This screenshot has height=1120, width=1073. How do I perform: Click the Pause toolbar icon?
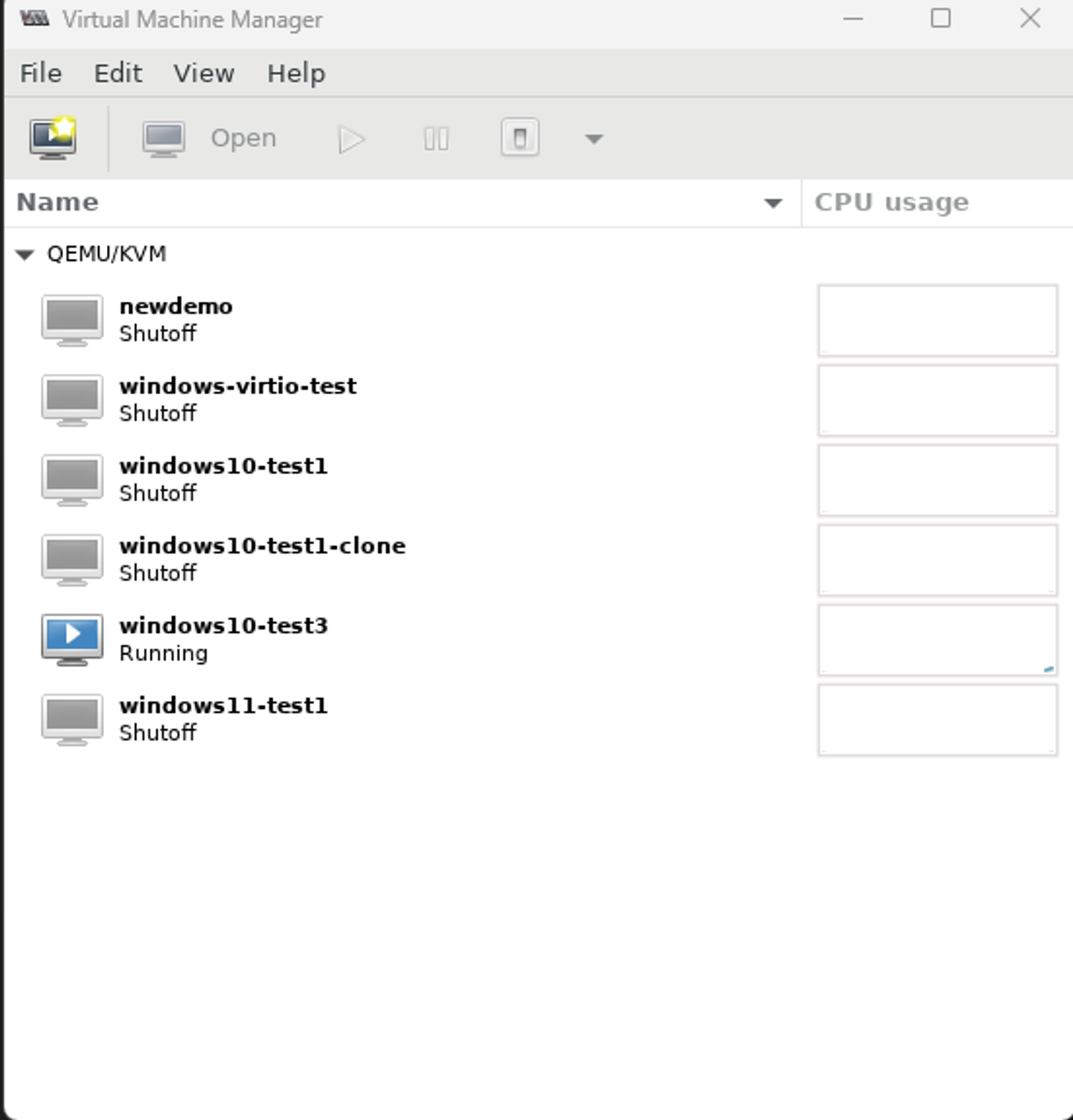(436, 139)
